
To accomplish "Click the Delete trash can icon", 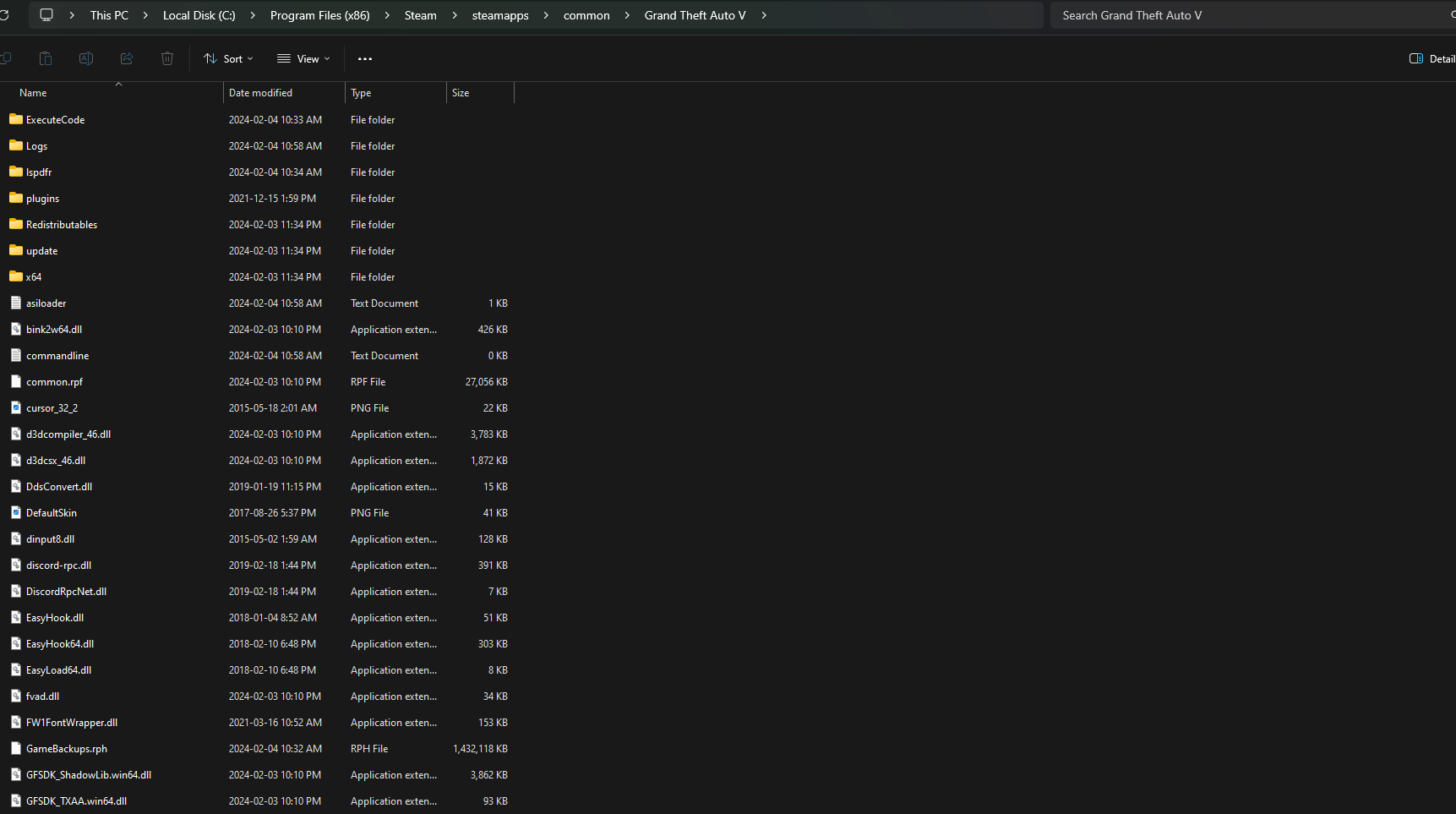I will point(167,58).
